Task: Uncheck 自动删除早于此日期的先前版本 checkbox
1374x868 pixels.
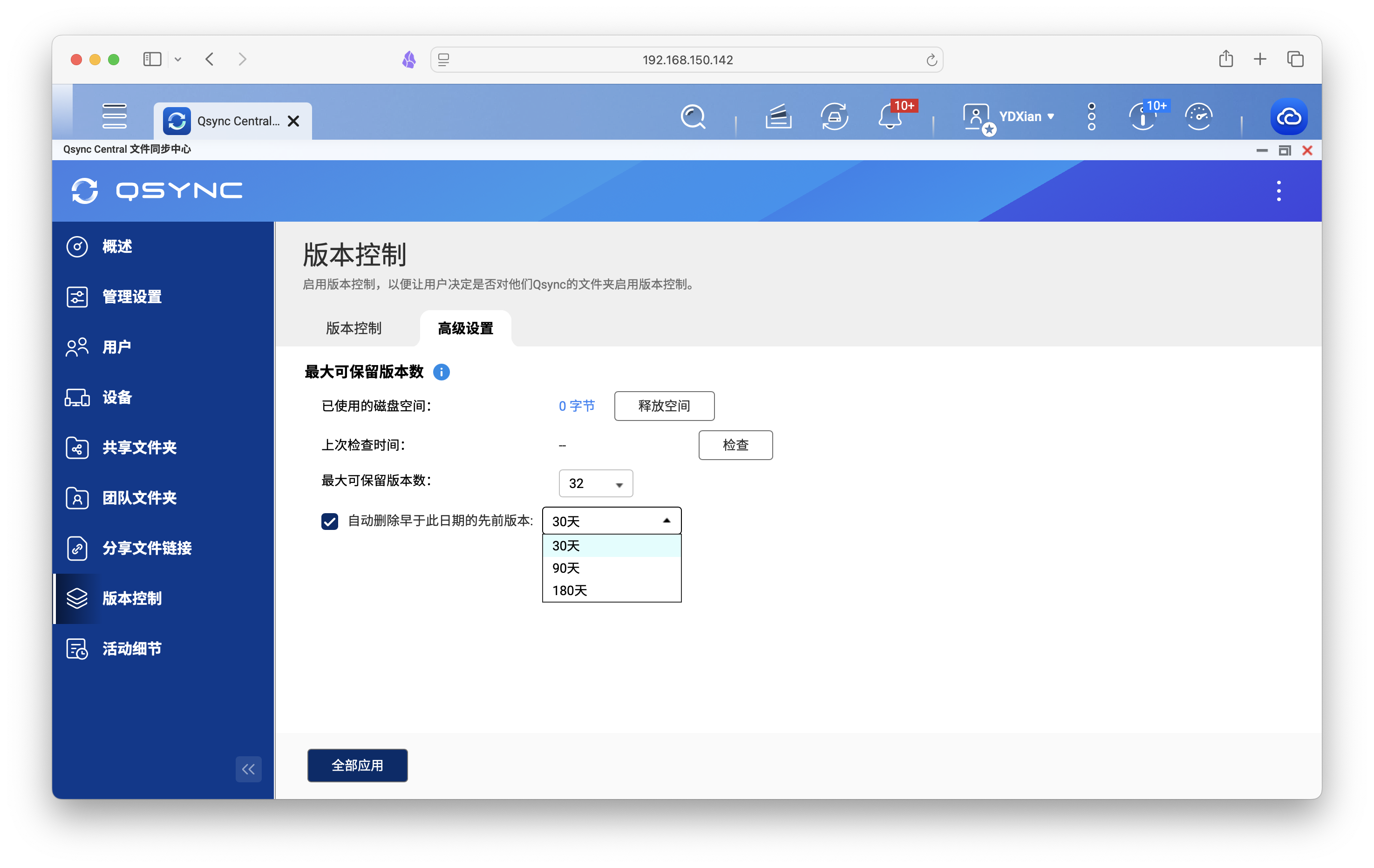Action: 329,521
